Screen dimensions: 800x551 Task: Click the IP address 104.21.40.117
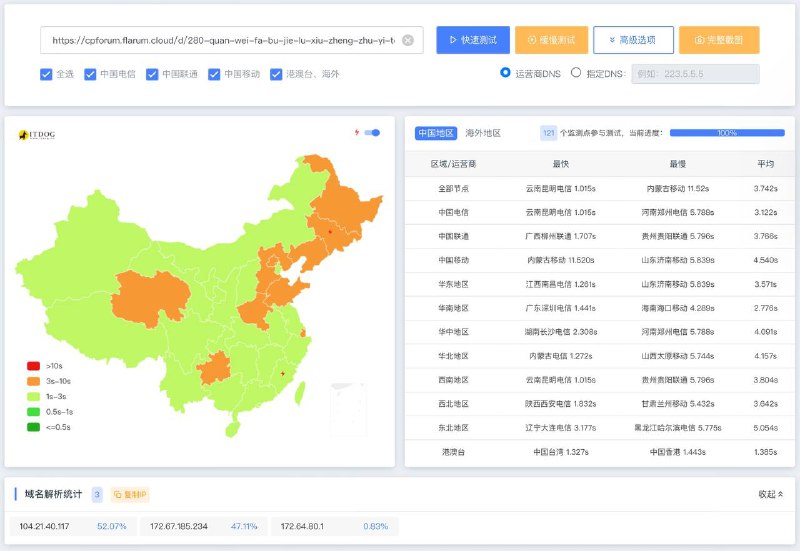coord(44,526)
